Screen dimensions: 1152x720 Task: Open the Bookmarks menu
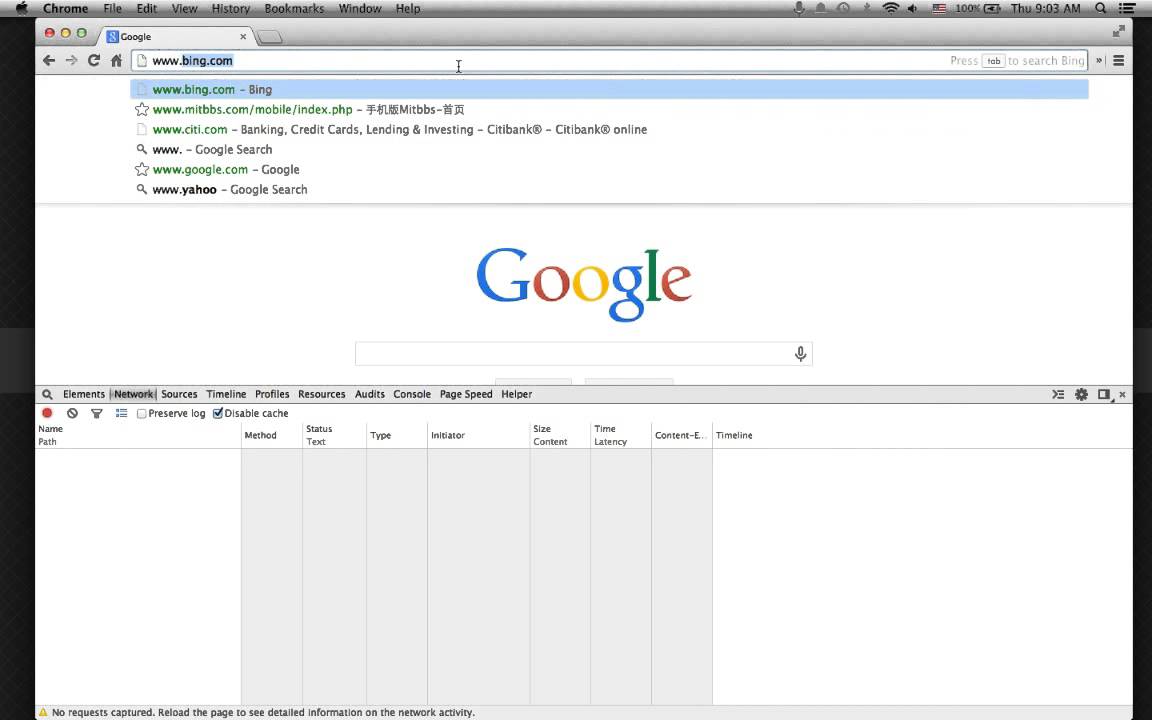click(294, 9)
